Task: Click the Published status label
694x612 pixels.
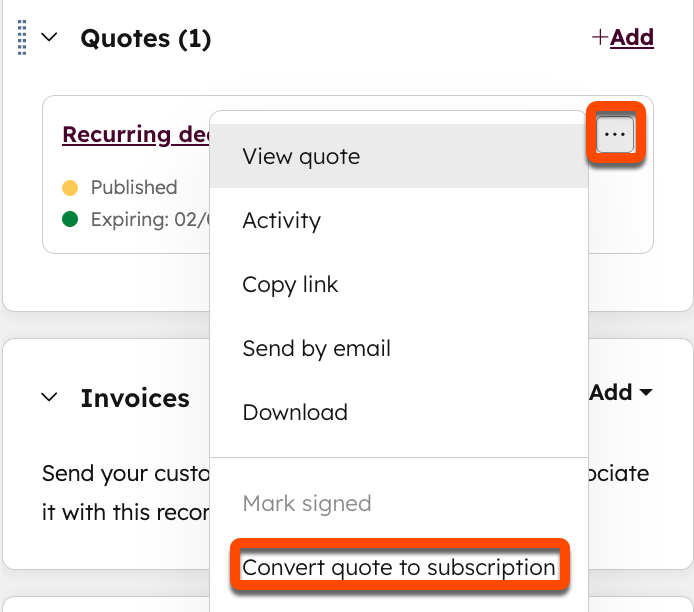Action: click(x=134, y=187)
